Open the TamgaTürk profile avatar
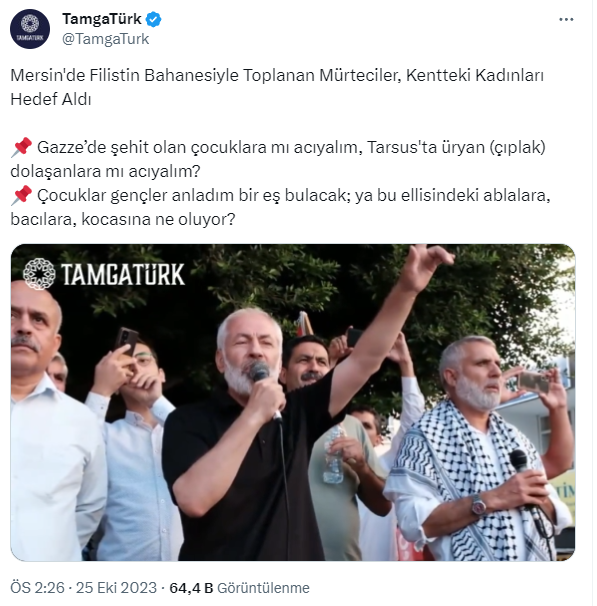The height and width of the screenshot is (606, 597). 30,29
